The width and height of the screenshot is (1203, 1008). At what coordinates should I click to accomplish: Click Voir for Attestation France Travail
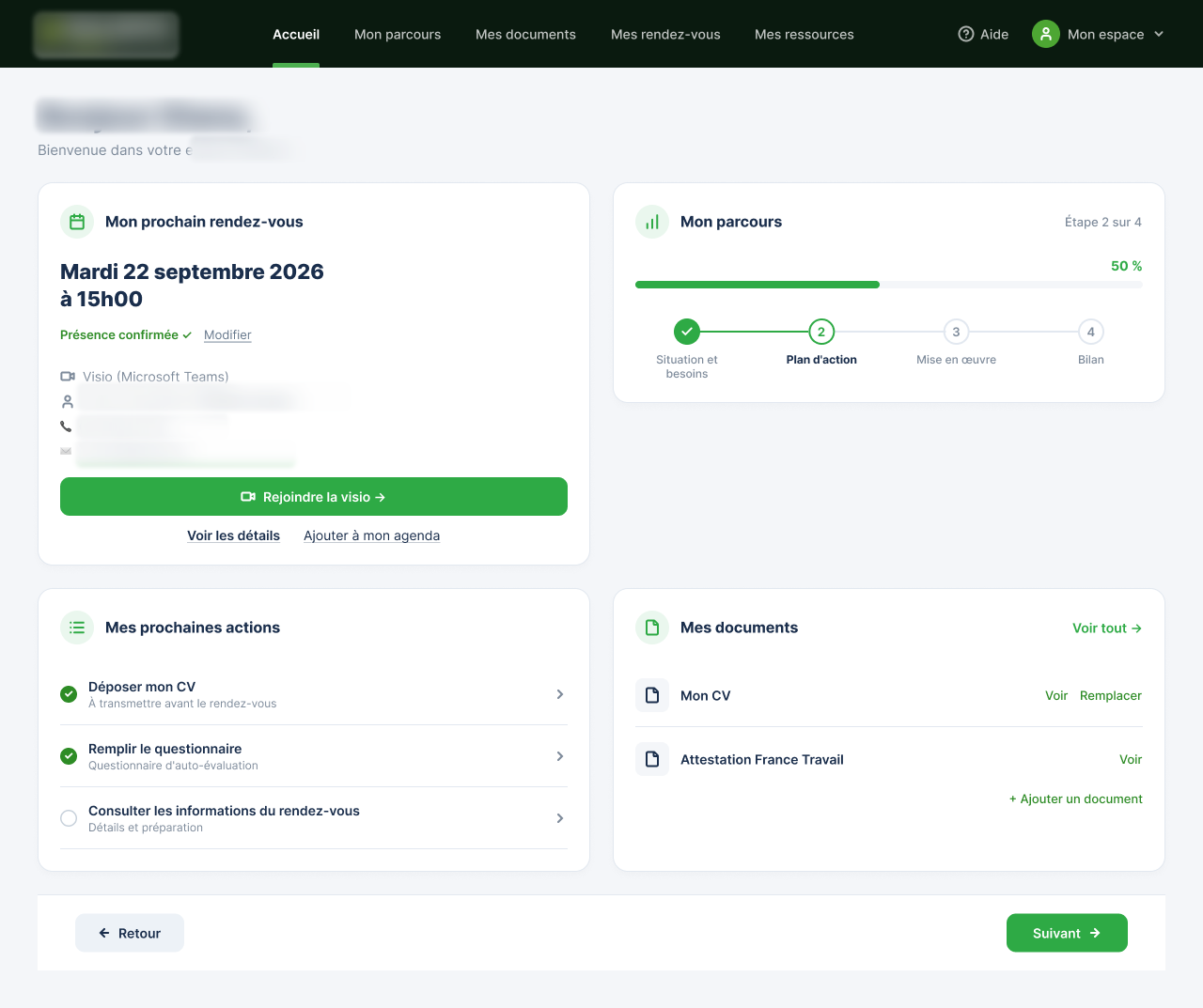tap(1131, 759)
